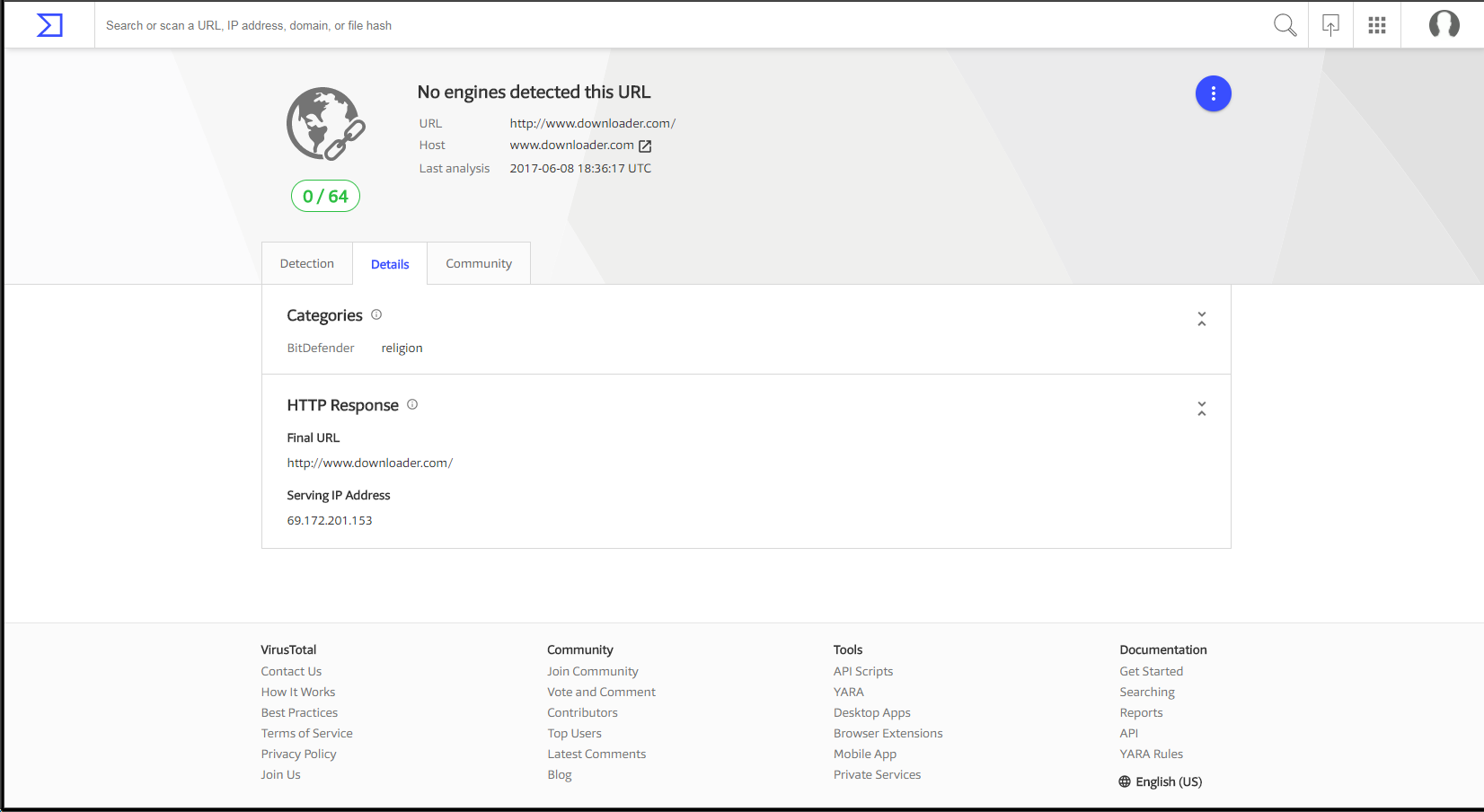Open the Terms of Service link
Image resolution: width=1484 pixels, height=812 pixels.
click(x=306, y=733)
